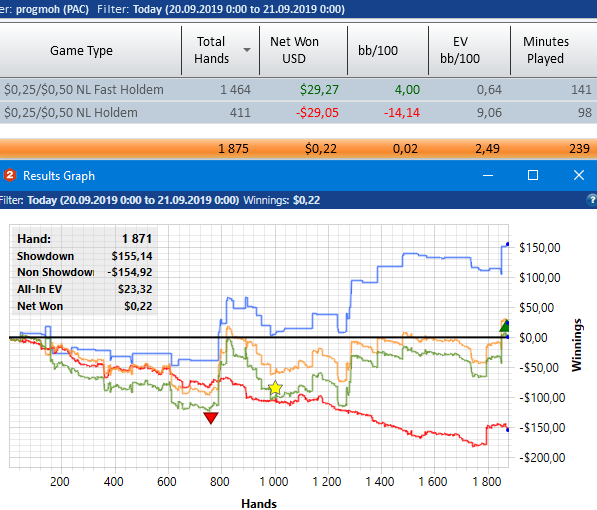Click the 141 minutes played cell

581,90
